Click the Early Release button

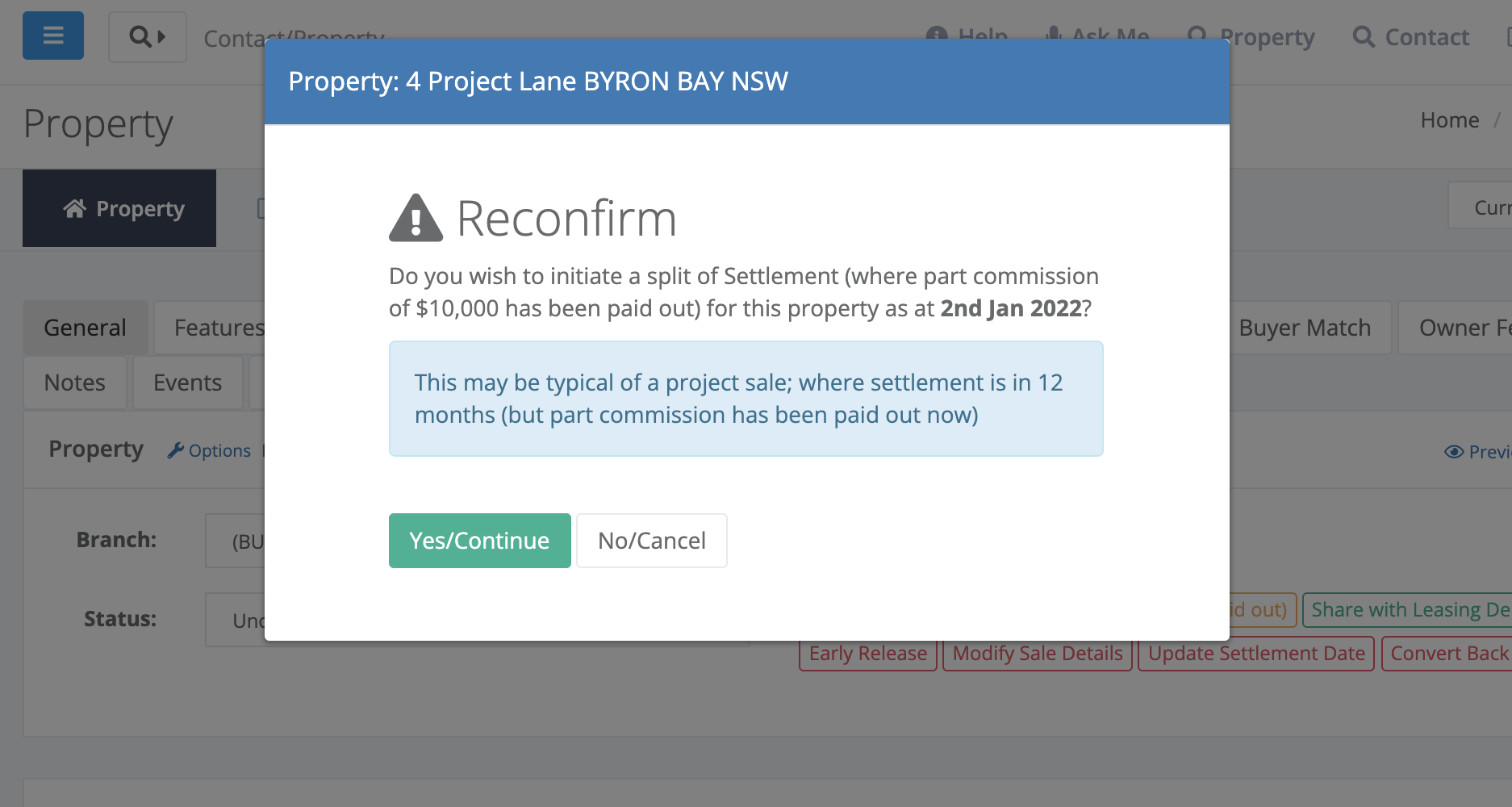[x=868, y=654]
